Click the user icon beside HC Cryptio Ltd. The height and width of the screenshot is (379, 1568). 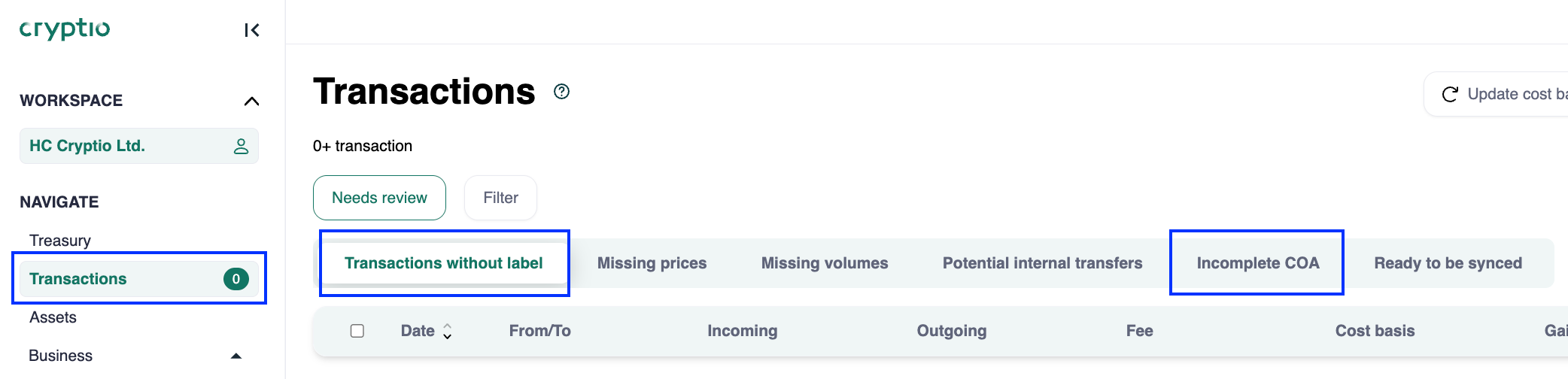click(x=241, y=146)
